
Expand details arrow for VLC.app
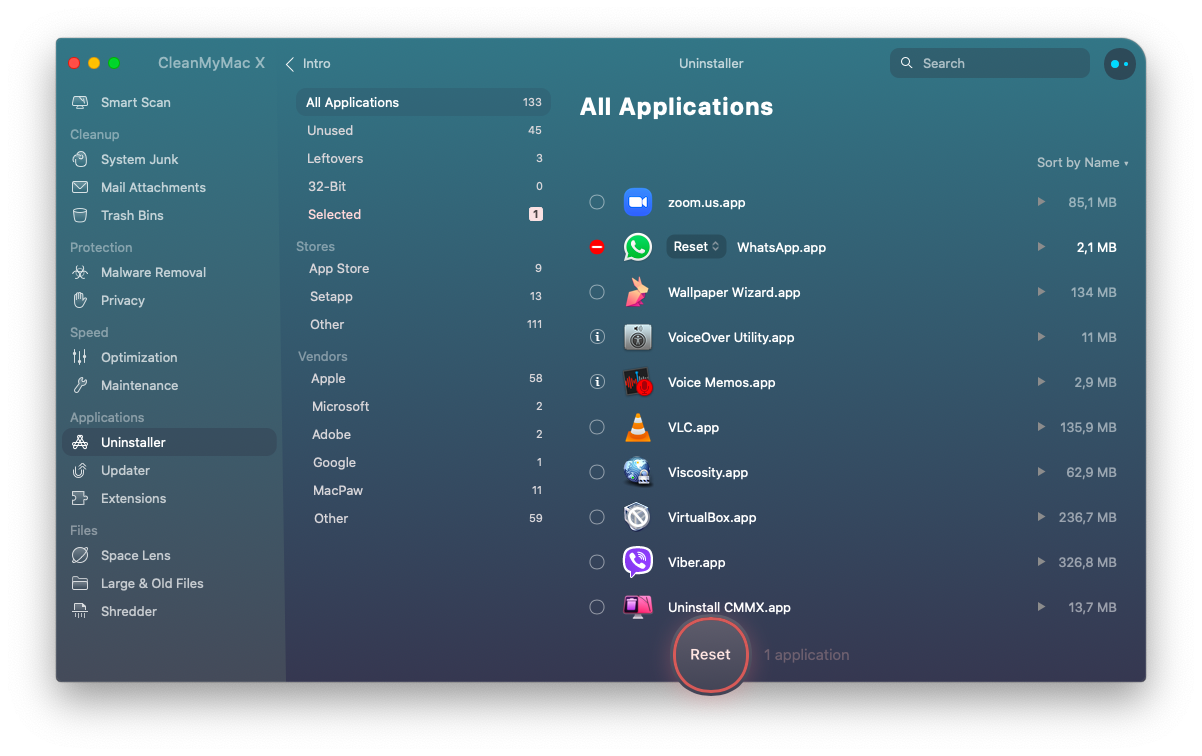[x=1041, y=427]
